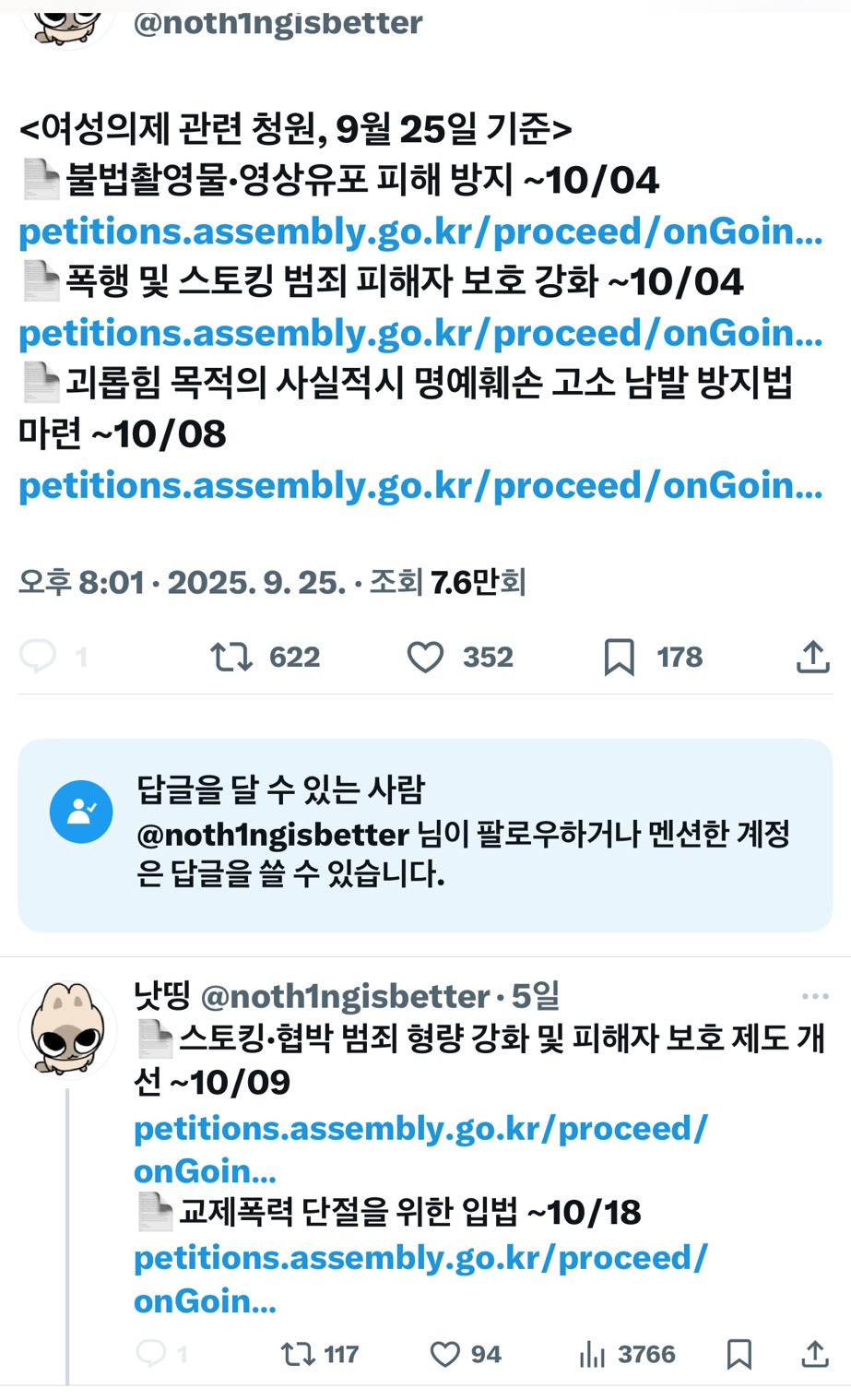Open the 폭행 및 스토킹 petition link
This screenshot has height=1400, width=851.
420,333
